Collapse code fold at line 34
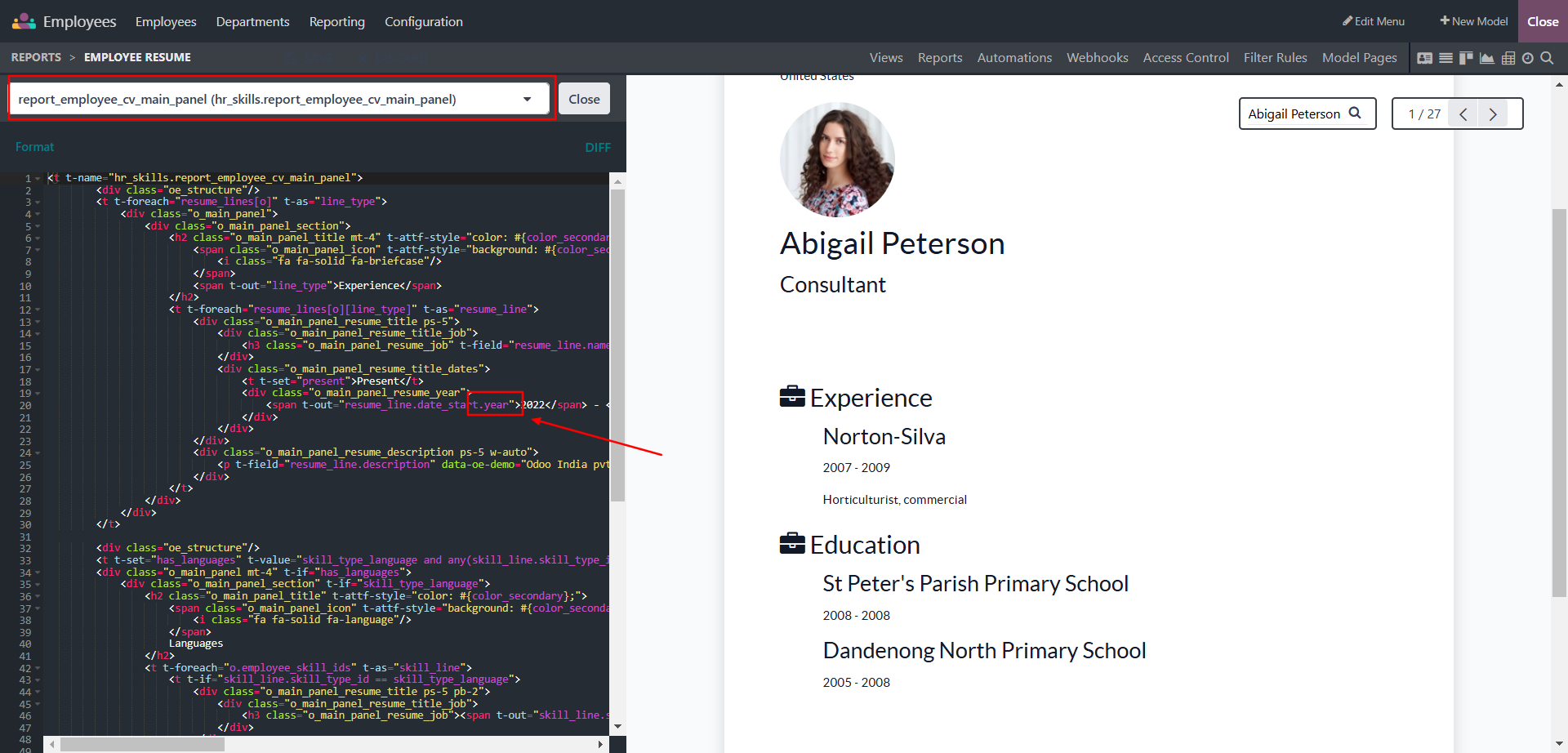This screenshot has height=753, width=1568. 38,573
